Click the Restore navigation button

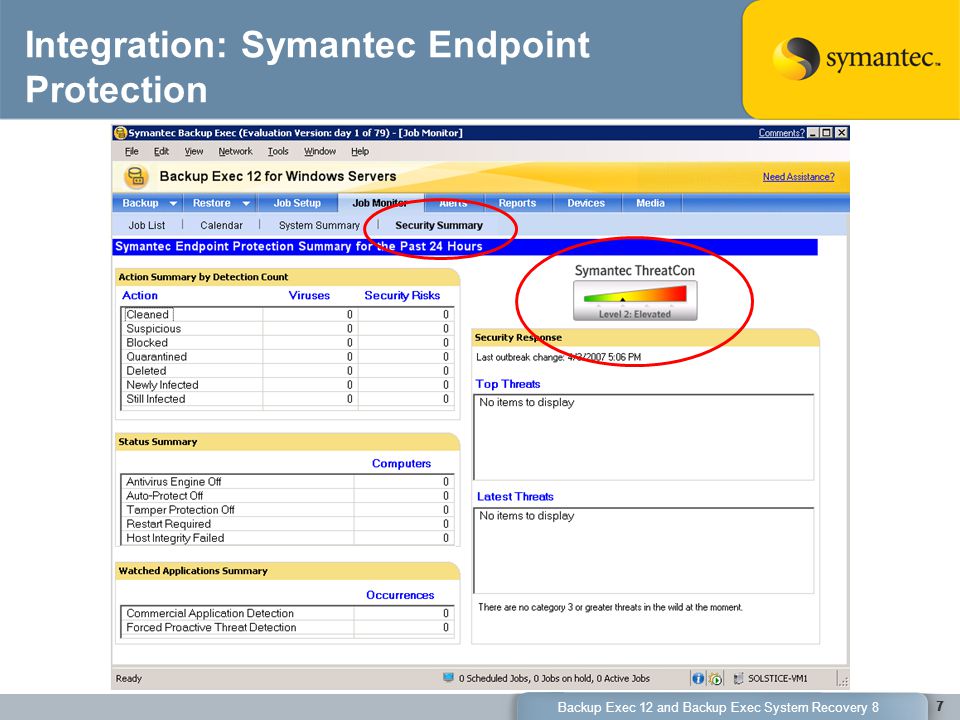(211, 203)
